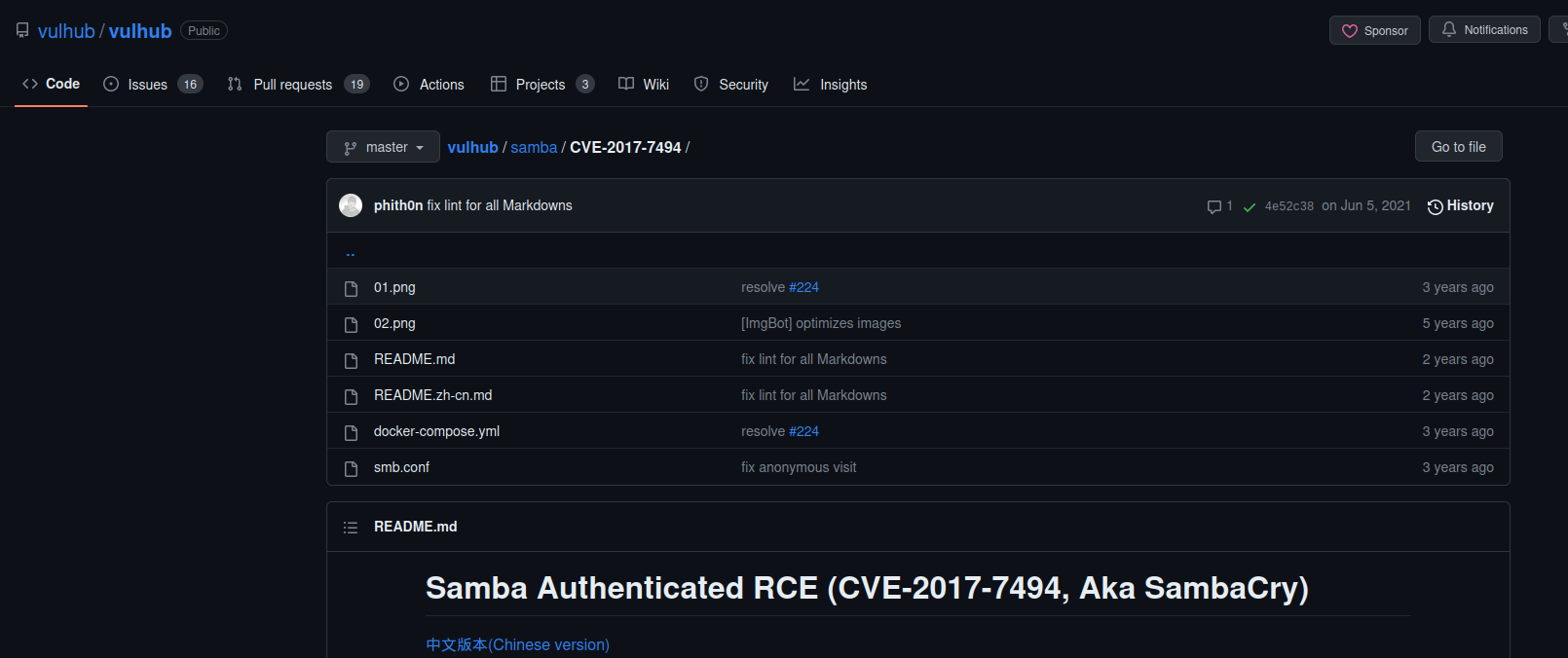Click phith0n's avatar
This screenshot has height=658, width=1568.
click(x=351, y=205)
